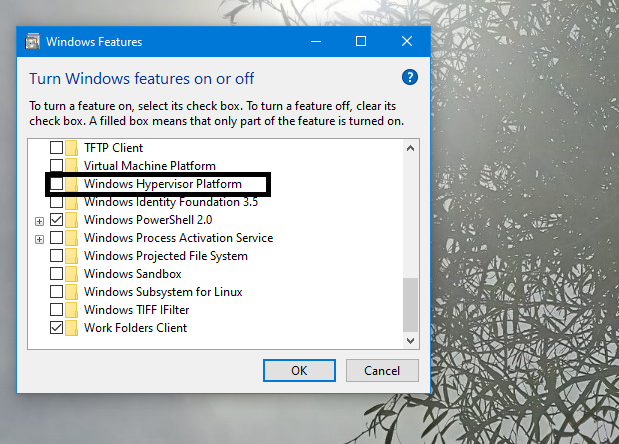Click folder icon next to Windows PowerShell 2.0
This screenshot has height=444, width=619.
[71, 220]
